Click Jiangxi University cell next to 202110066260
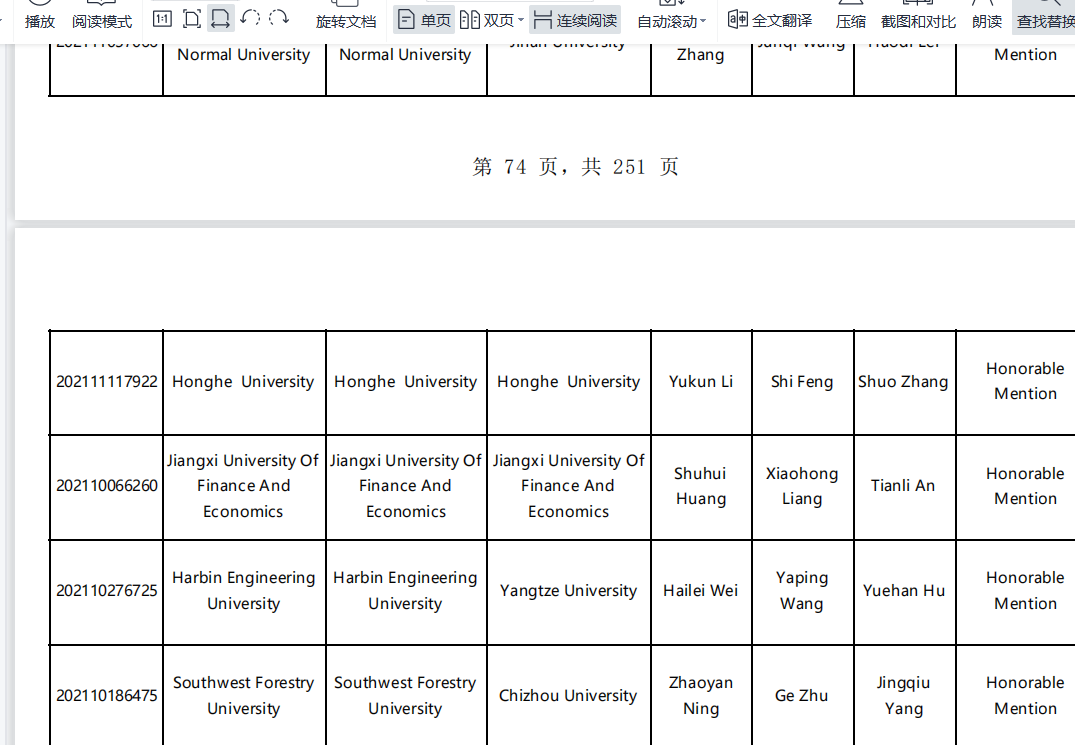The height and width of the screenshot is (745, 1075). 243,486
